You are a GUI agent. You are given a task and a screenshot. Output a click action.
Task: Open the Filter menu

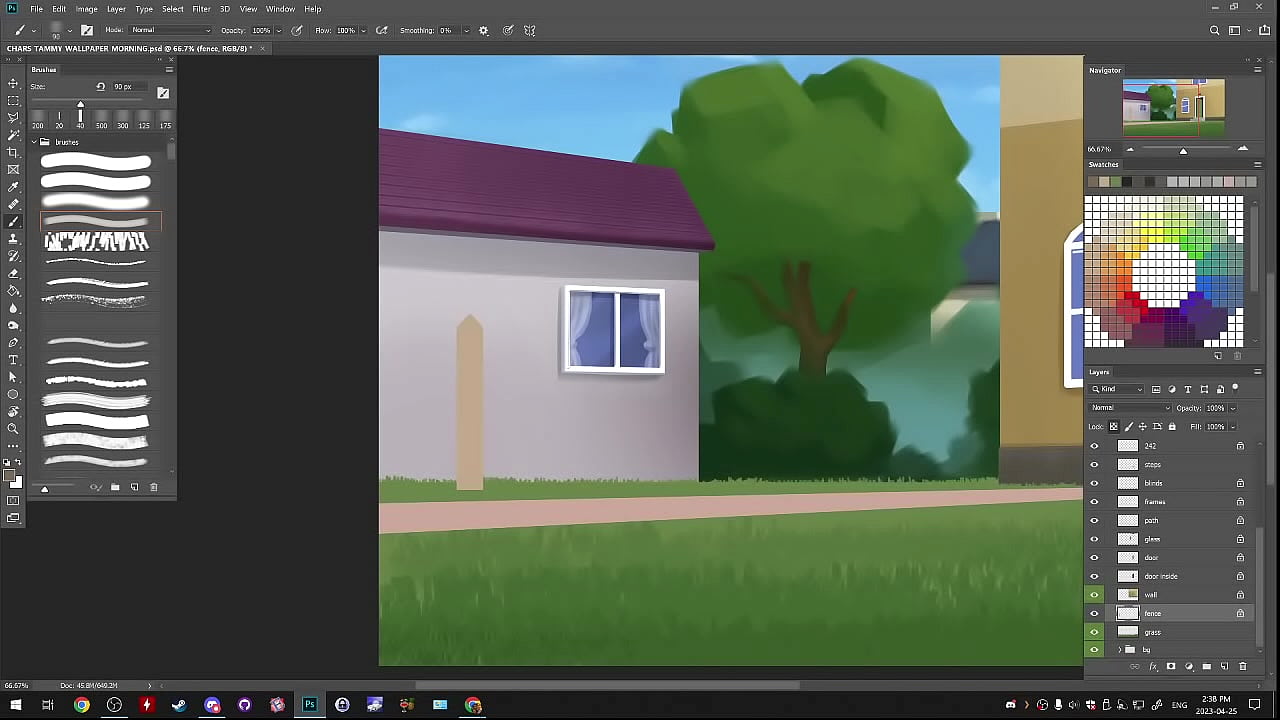(x=201, y=9)
